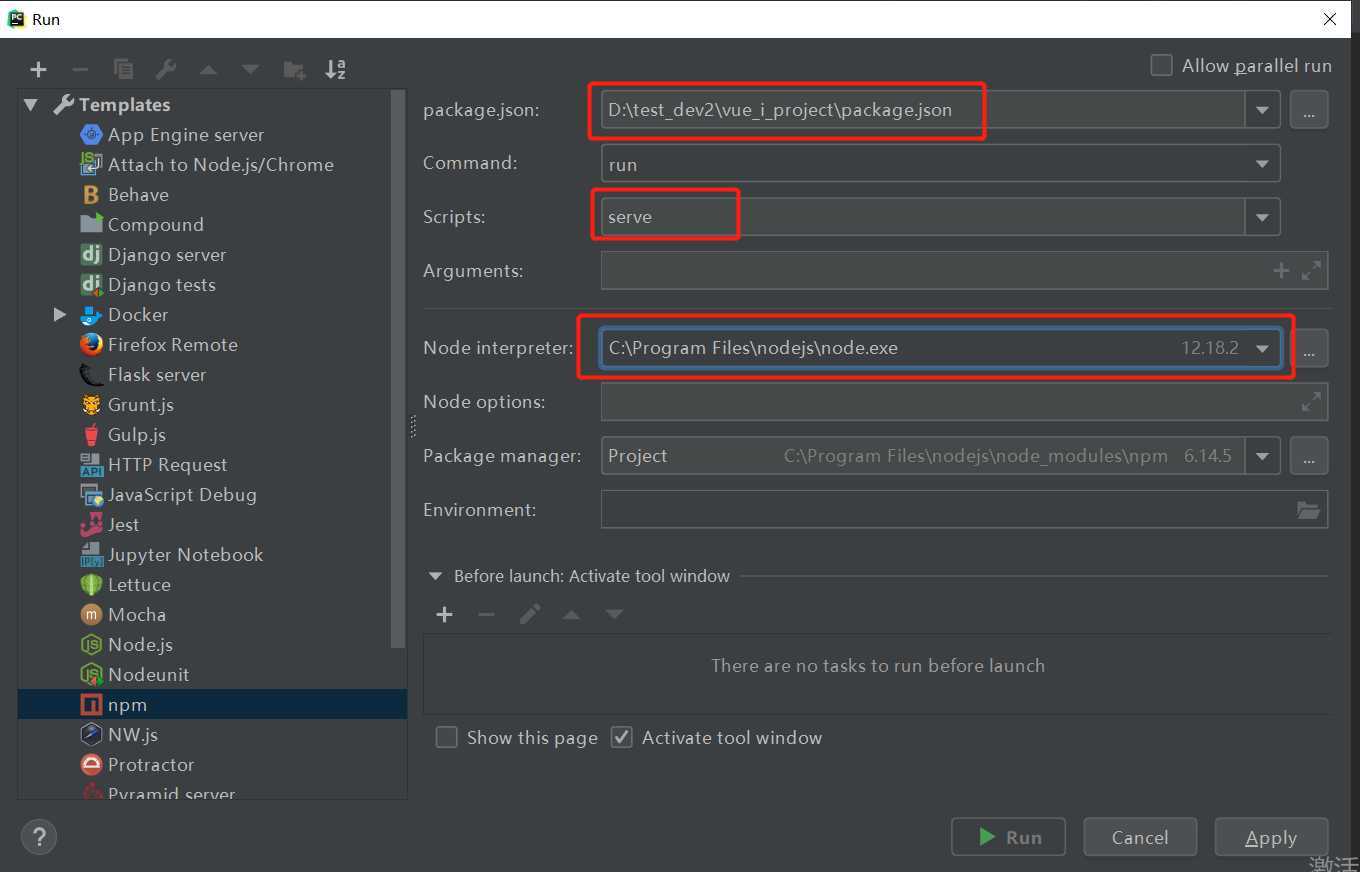Viewport: 1360px width, 872px height.
Task: Browse for package.json with ellipsis button
Action: [x=1308, y=110]
